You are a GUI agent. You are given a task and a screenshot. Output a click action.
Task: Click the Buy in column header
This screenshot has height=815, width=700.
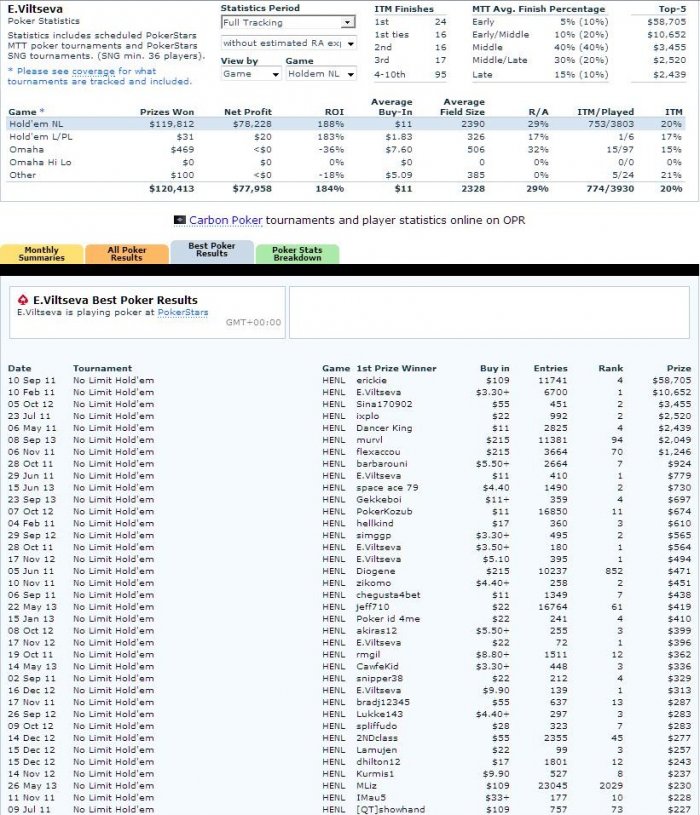coord(495,368)
